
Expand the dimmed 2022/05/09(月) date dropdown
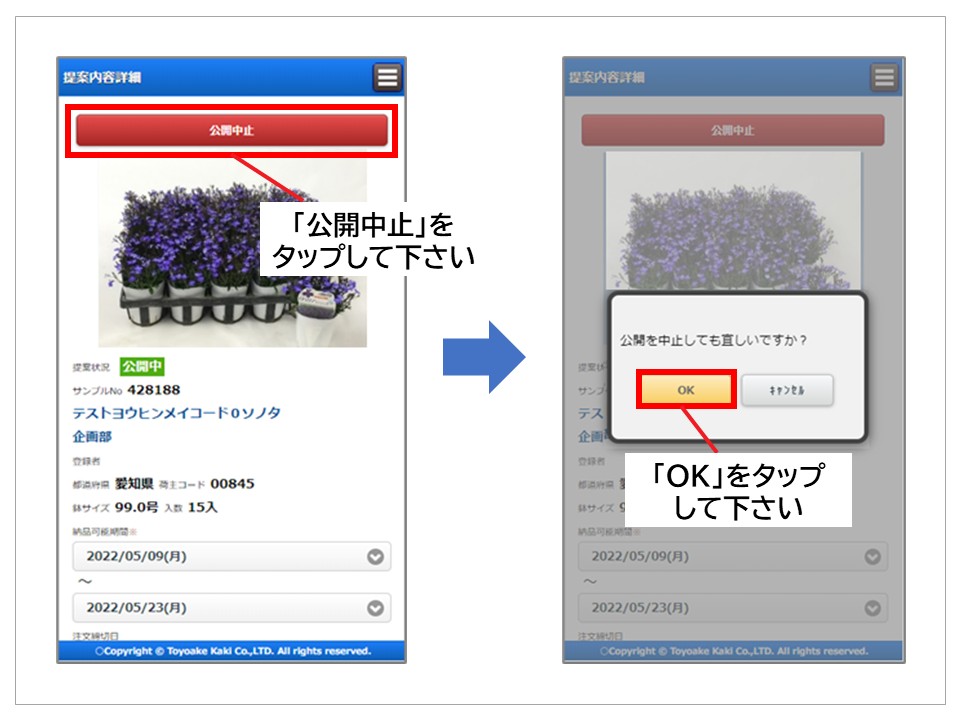[x=733, y=557]
